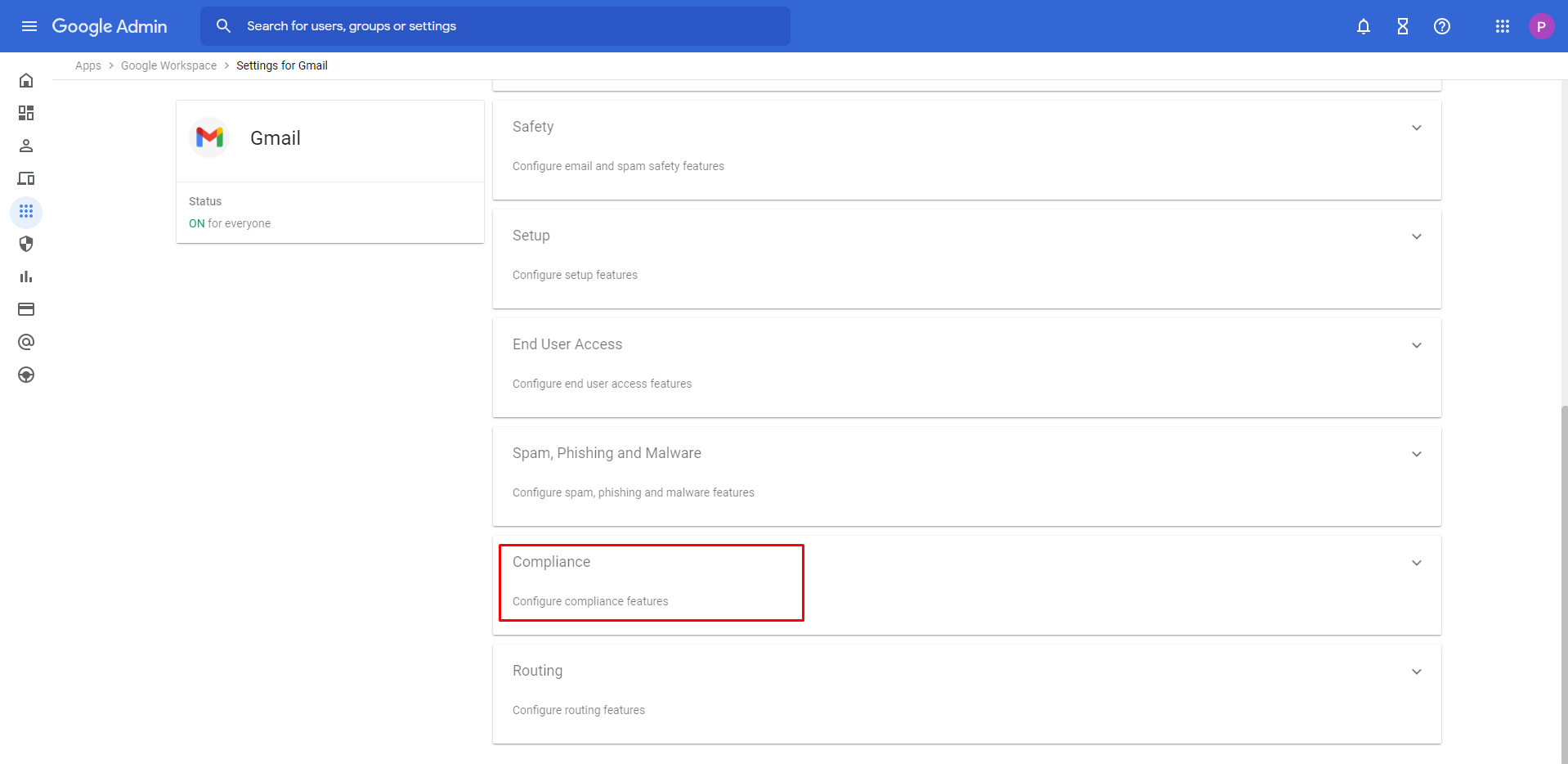Open the last sidebar globe-like icon

[x=26, y=375]
